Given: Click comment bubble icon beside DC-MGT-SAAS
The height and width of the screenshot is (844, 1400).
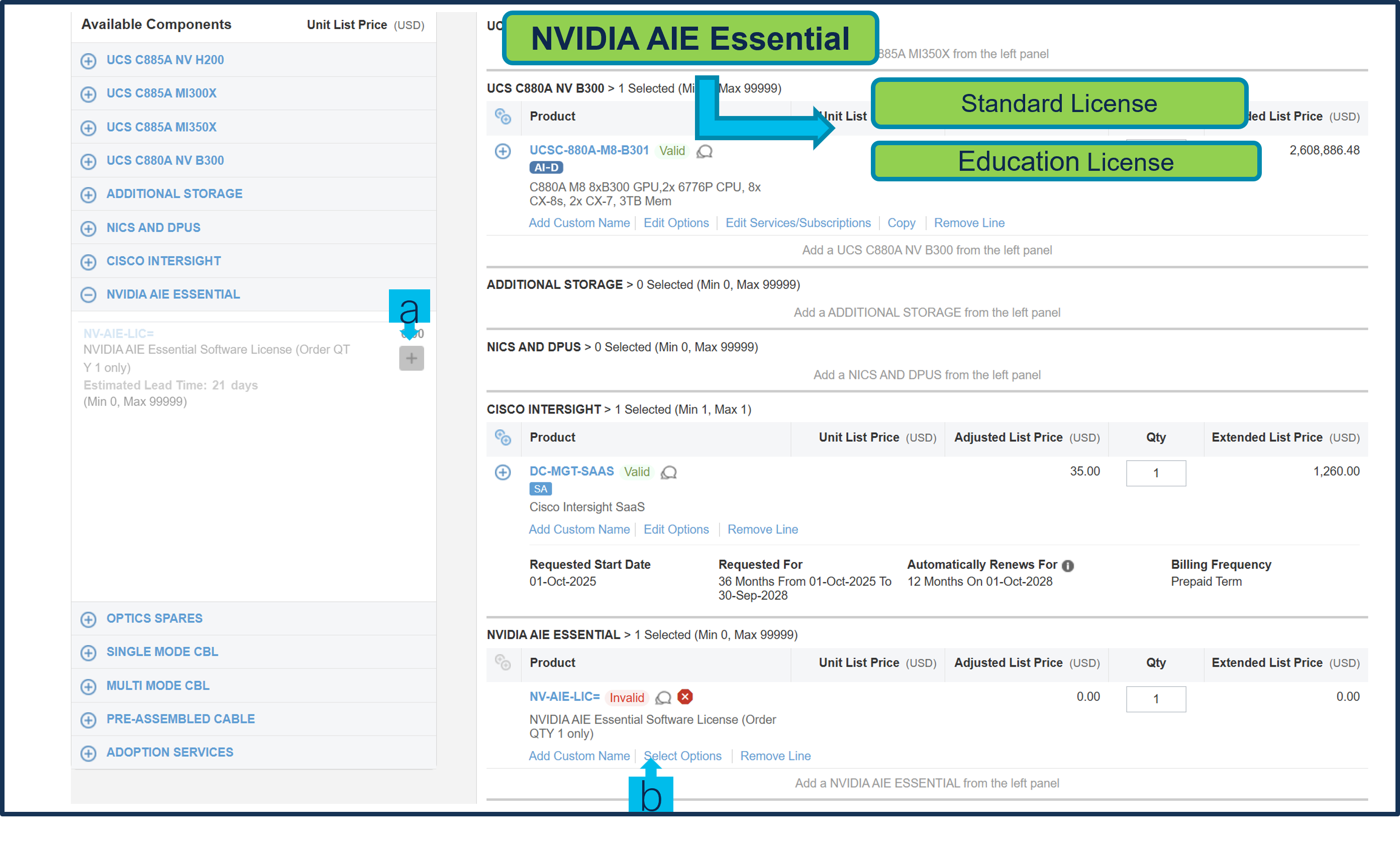Looking at the screenshot, I should (x=669, y=473).
